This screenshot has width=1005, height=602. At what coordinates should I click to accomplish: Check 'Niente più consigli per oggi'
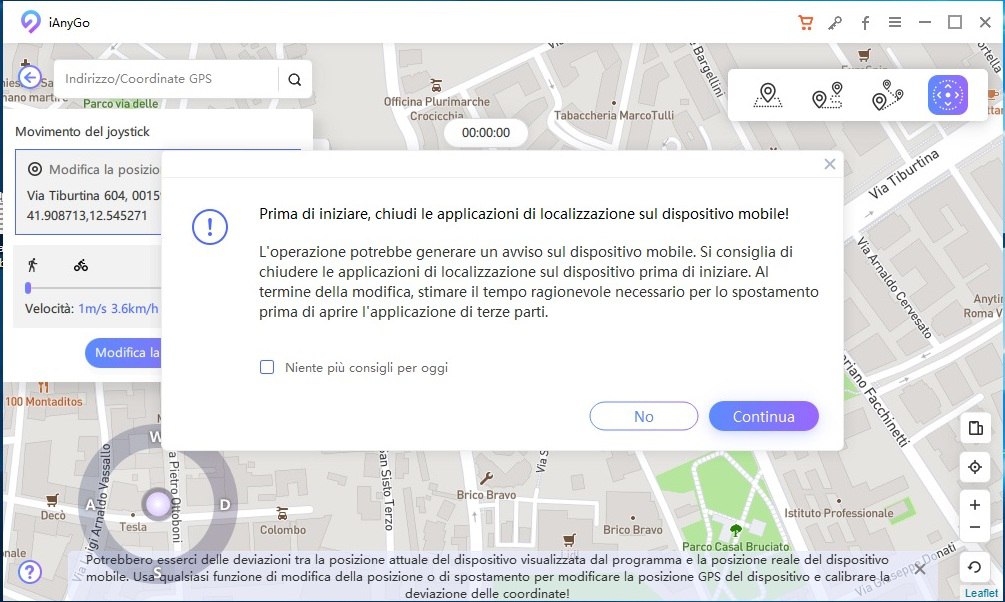tap(267, 367)
